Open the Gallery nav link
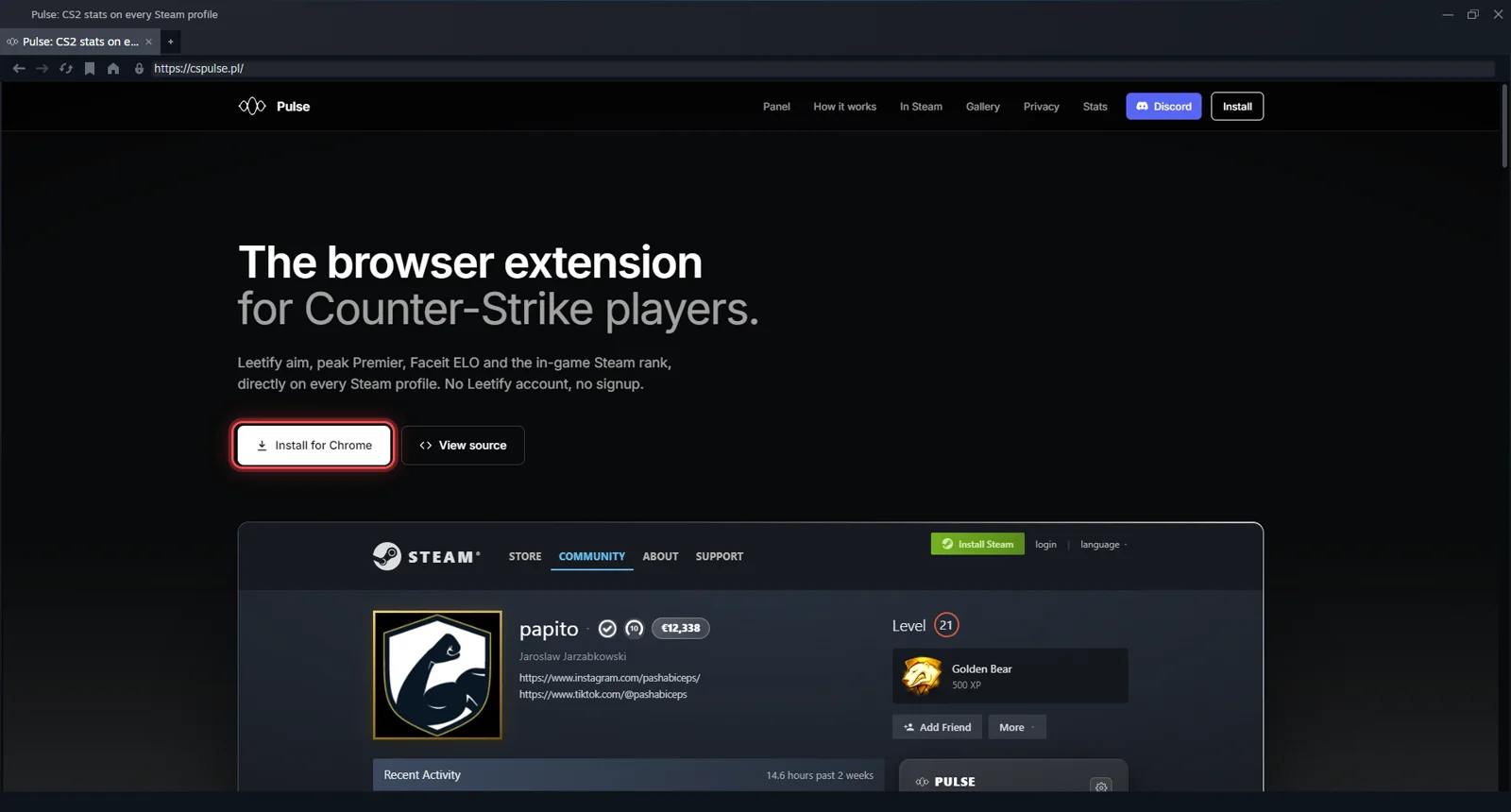Image resolution: width=1511 pixels, height=812 pixels. (x=982, y=107)
